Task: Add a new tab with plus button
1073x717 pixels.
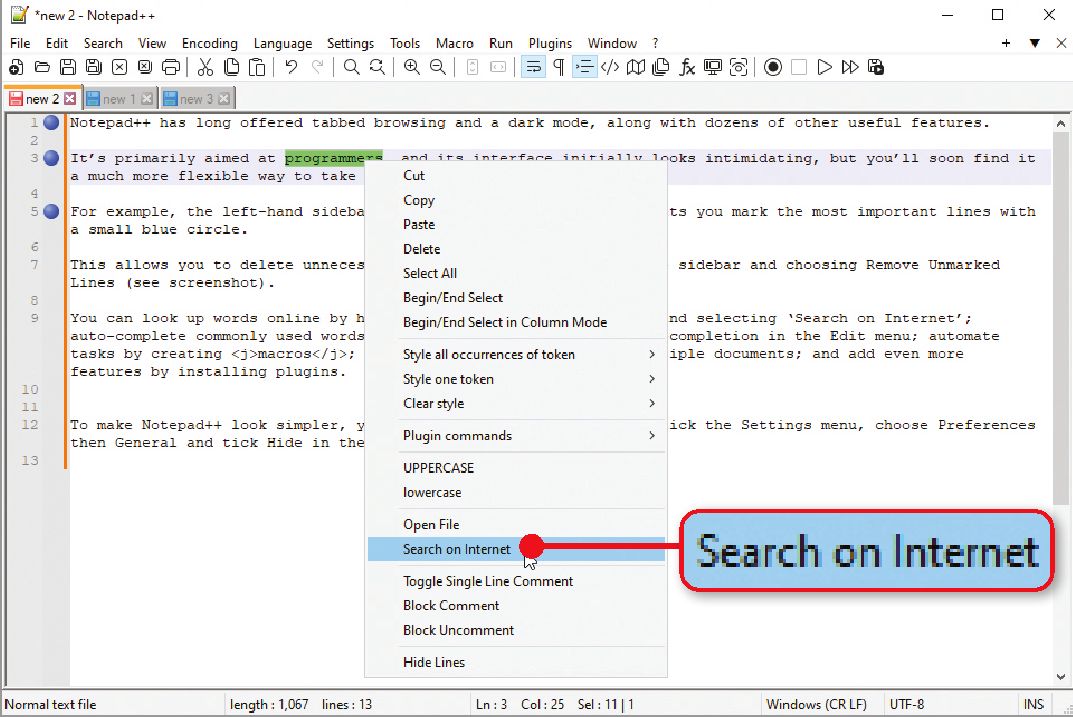Action: [x=1006, y=43]
